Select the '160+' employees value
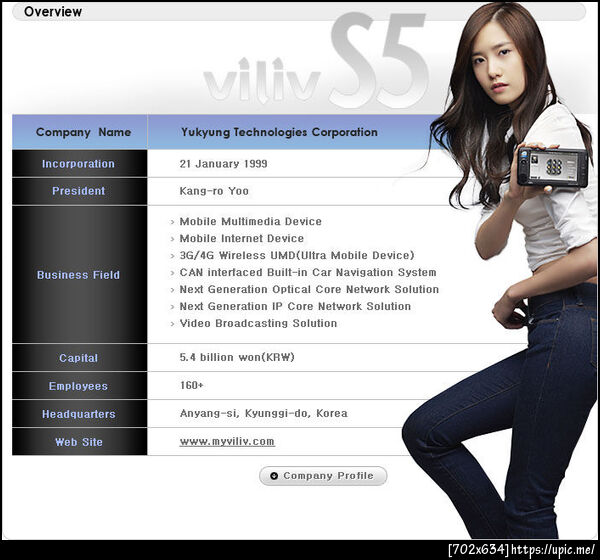 tap(192, 385)
